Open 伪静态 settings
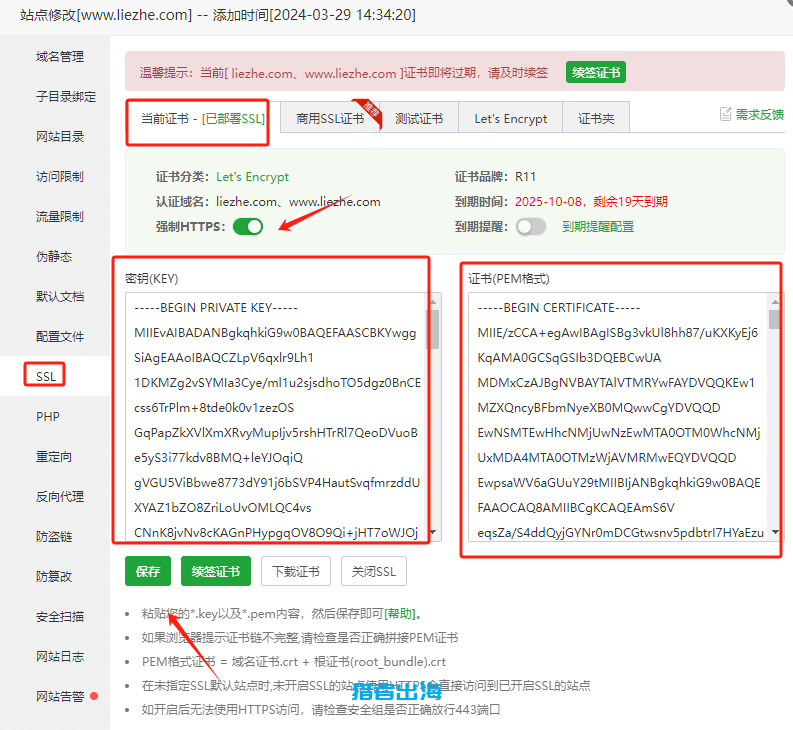Image resolution: width=793 pixels, height=730 pixels. (x=54, y=256)
